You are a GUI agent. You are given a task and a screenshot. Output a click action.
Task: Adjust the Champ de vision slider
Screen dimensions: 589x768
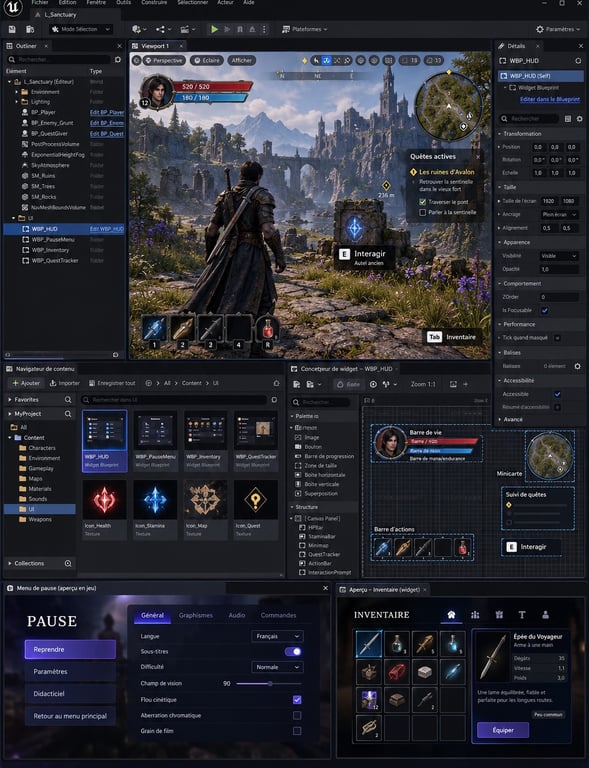click(269, 684)
